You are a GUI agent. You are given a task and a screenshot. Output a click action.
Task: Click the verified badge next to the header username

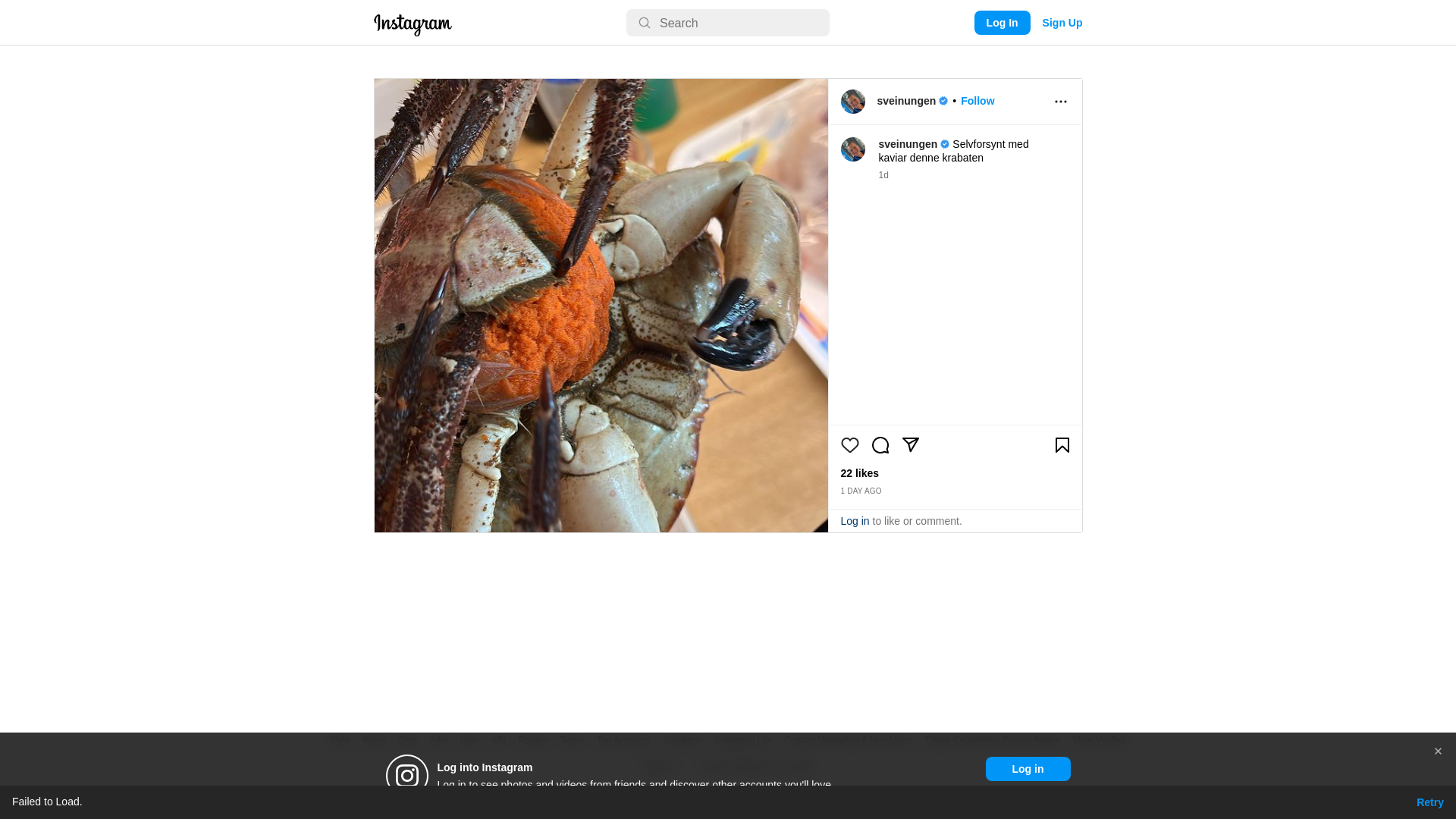pos(943,101)
